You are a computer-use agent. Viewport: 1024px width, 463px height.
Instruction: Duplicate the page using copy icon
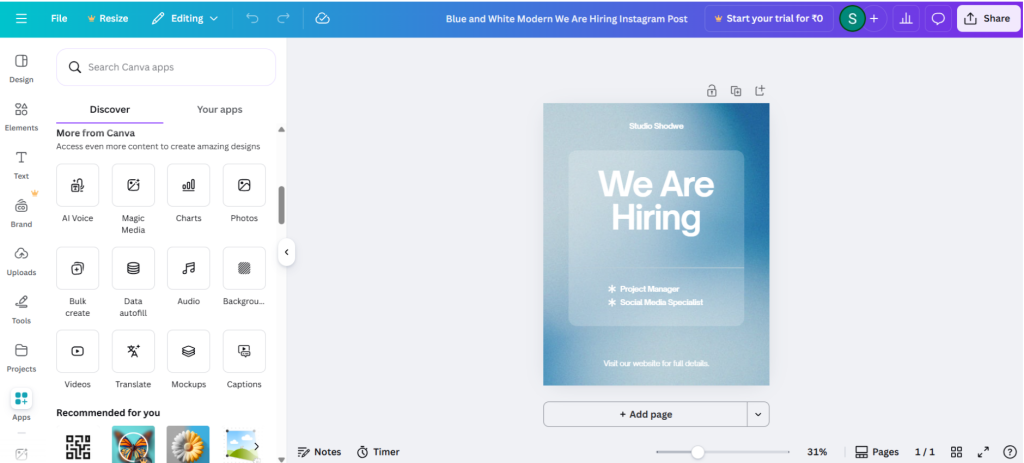point(736,91)
